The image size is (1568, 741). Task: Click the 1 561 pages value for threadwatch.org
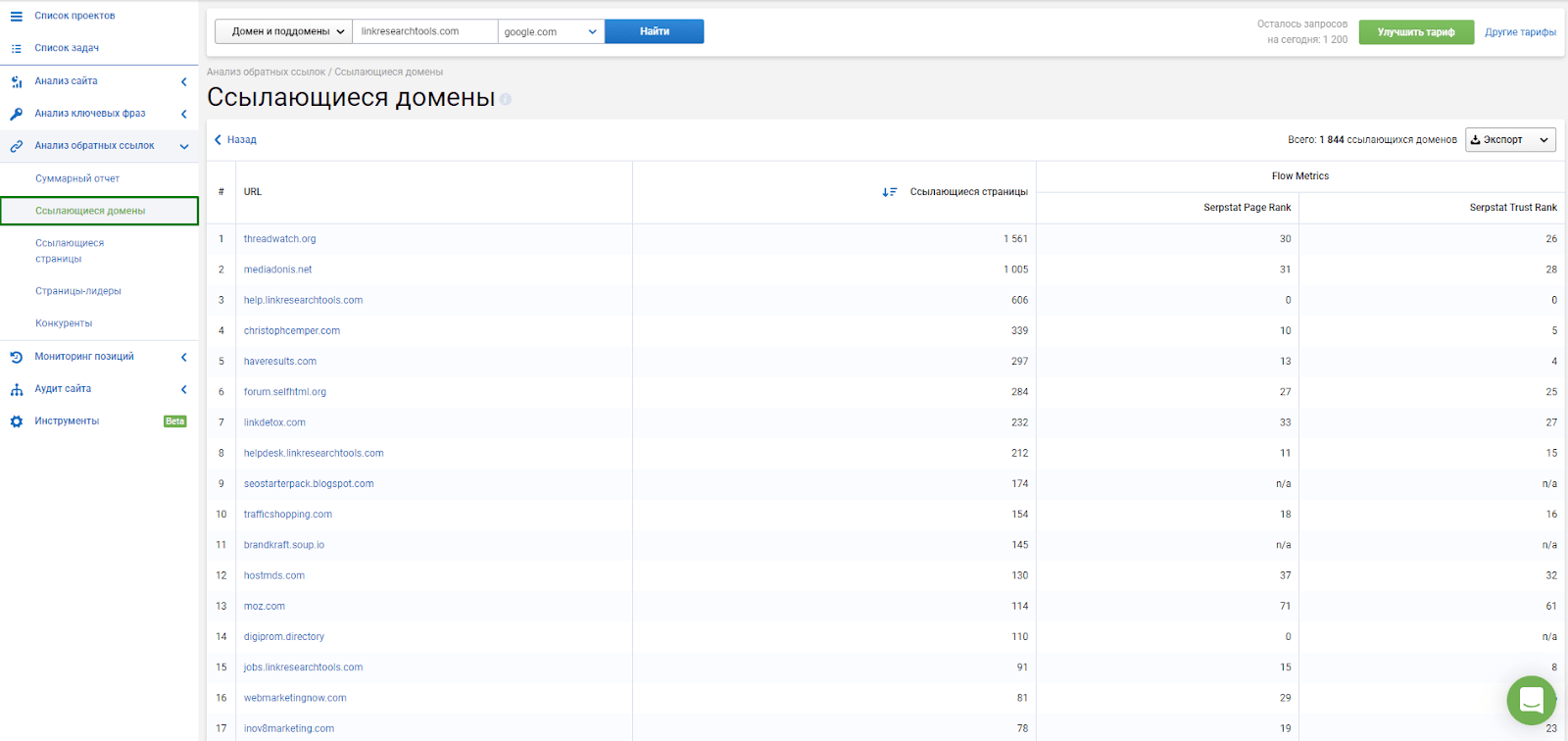1015,239
